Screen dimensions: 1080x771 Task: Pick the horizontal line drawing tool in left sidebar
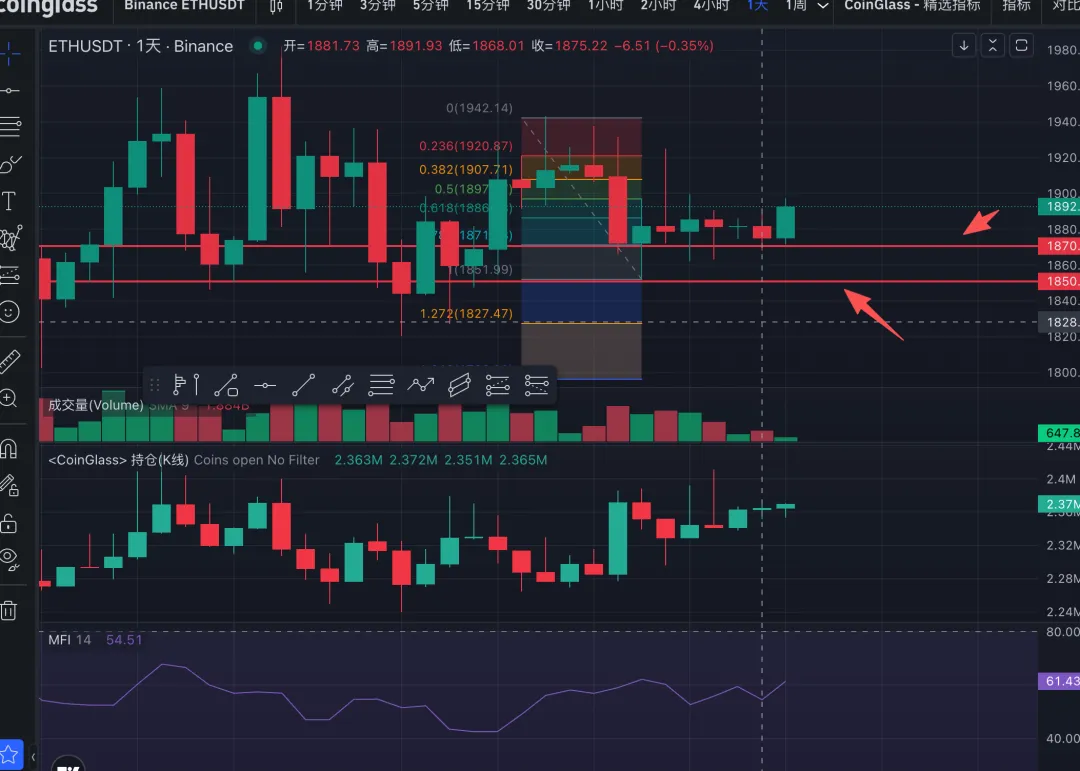click(x=10, y=90)
